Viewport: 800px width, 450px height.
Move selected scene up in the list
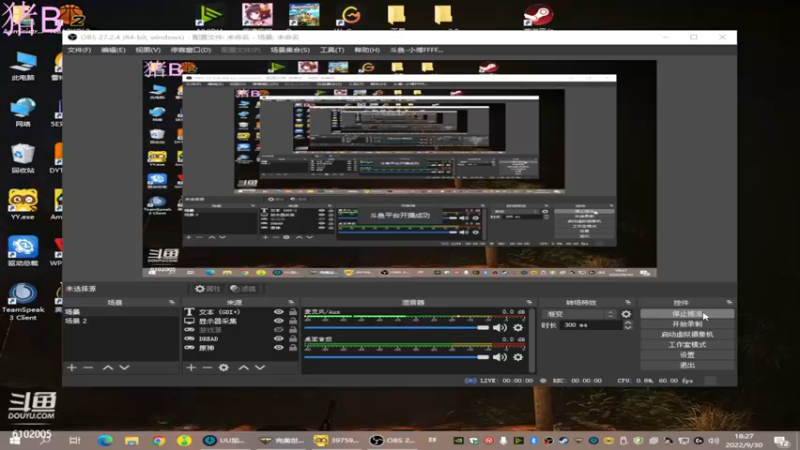pyautogui.click(x=108, y=367)
